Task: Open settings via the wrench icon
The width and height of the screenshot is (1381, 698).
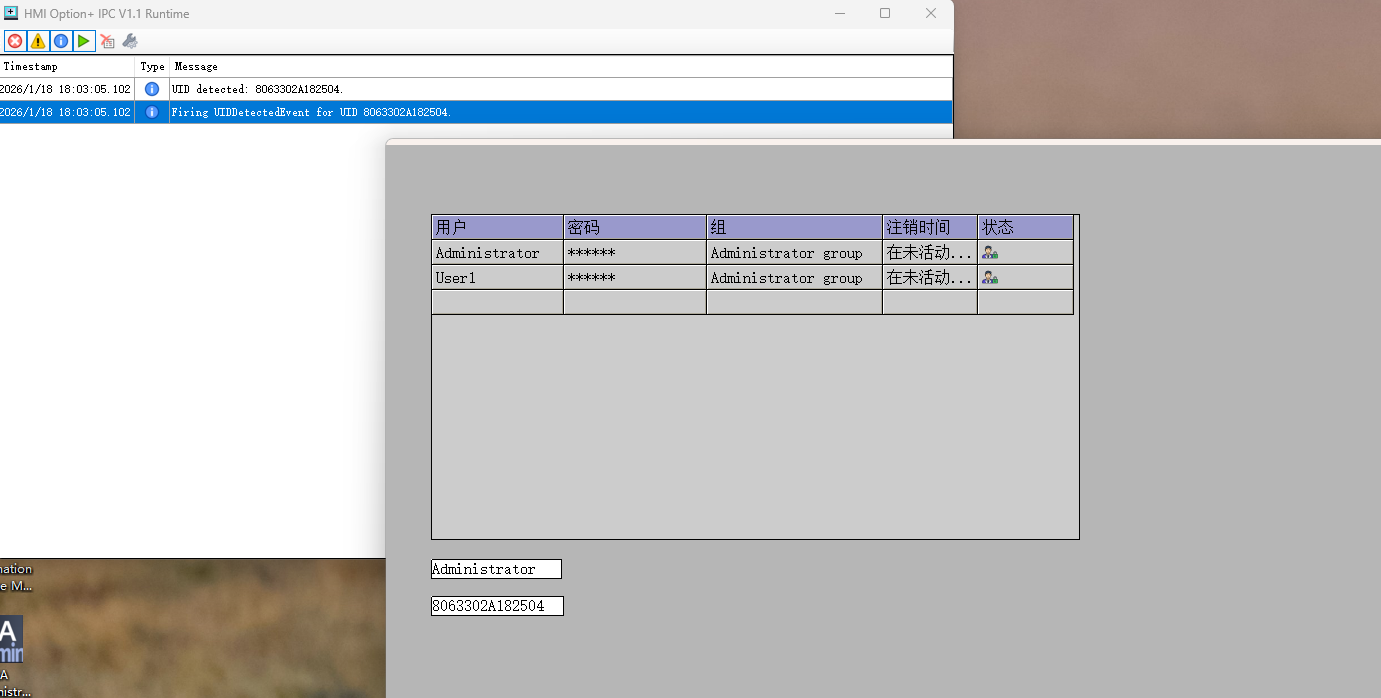Action: pyautogui.click(x=130, y=41)
